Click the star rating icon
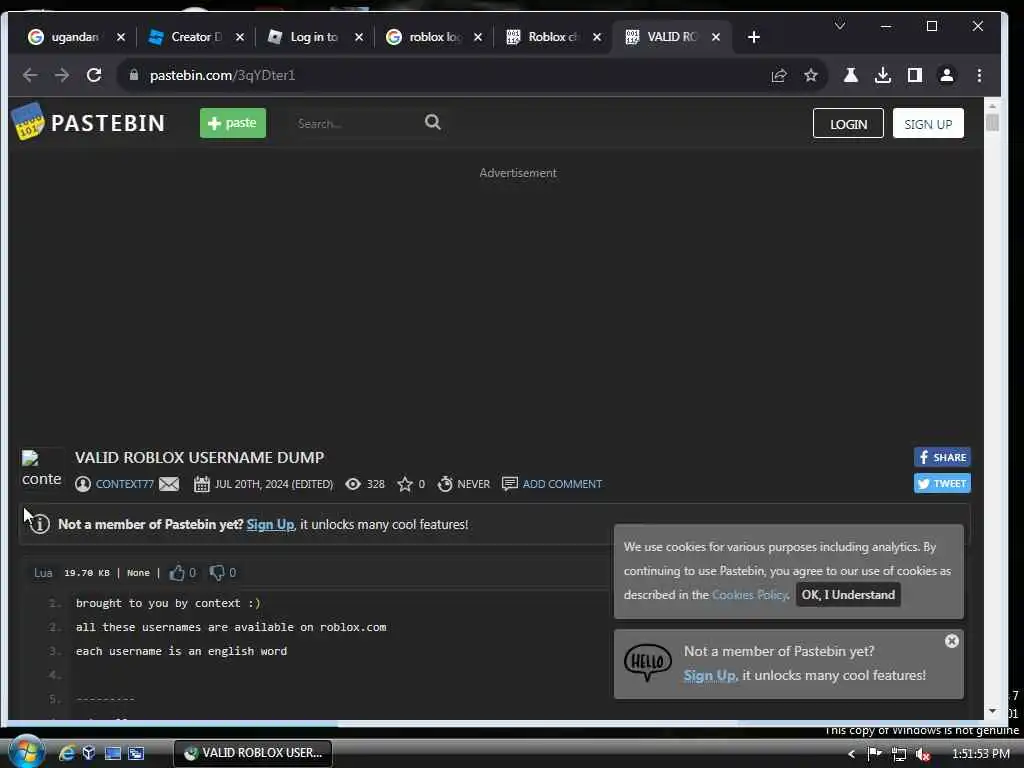 click(405, 484)
